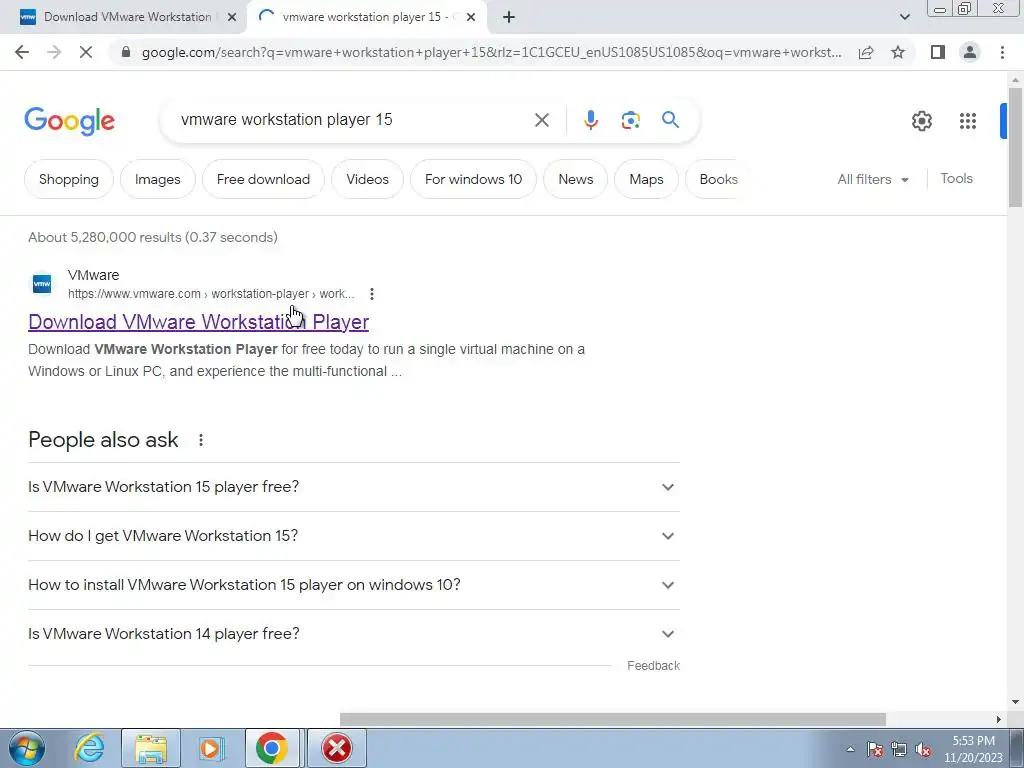Bookmark this page with the star
Viewport: 1024px width, 768px height.
pyautogui.click(x=898, y=52)
